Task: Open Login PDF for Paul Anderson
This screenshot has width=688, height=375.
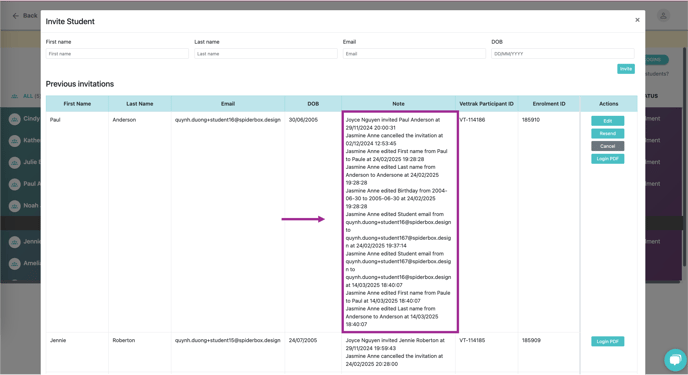Action: (607, 159)
